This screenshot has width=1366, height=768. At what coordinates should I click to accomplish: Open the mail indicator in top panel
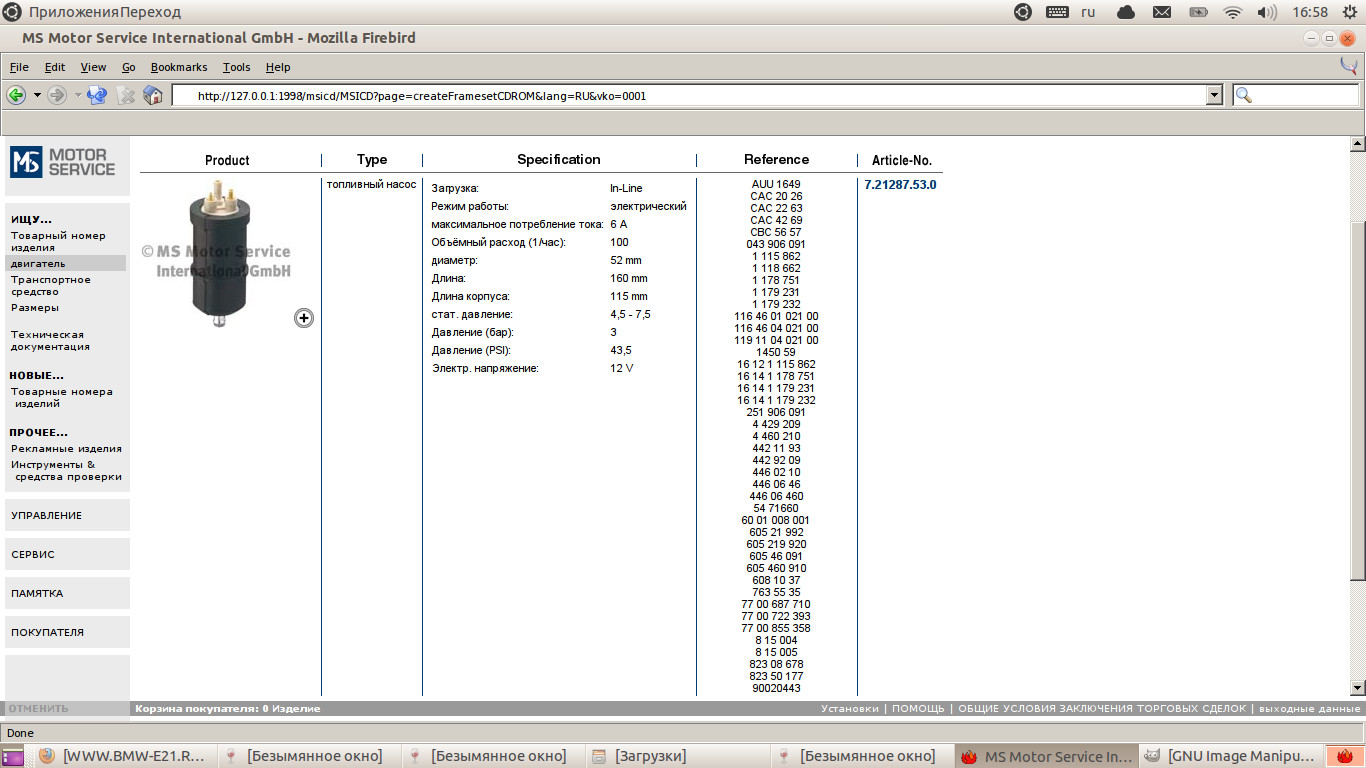tap(1162, 12)
